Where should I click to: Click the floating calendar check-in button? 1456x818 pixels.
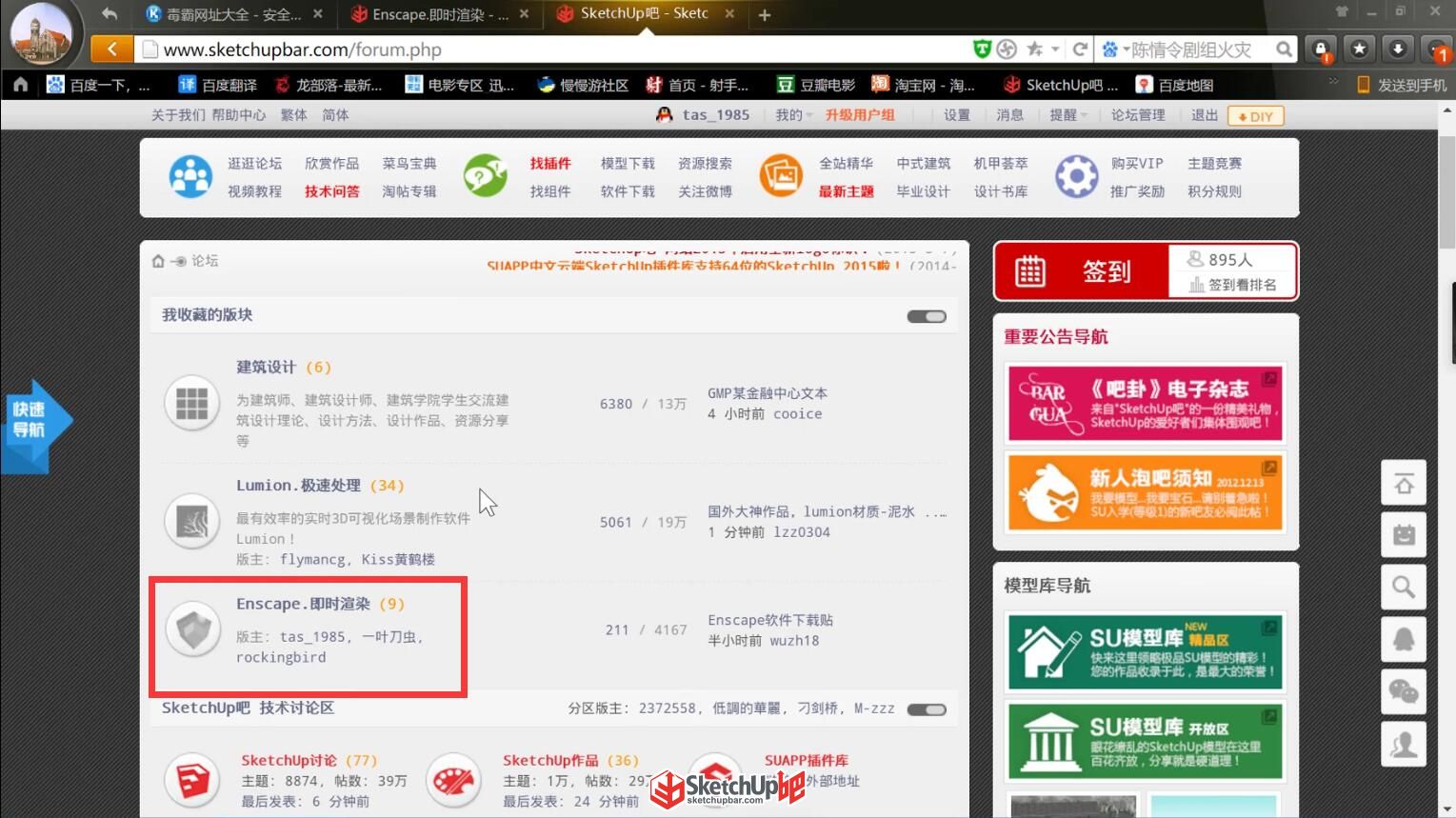[1404, 534]
